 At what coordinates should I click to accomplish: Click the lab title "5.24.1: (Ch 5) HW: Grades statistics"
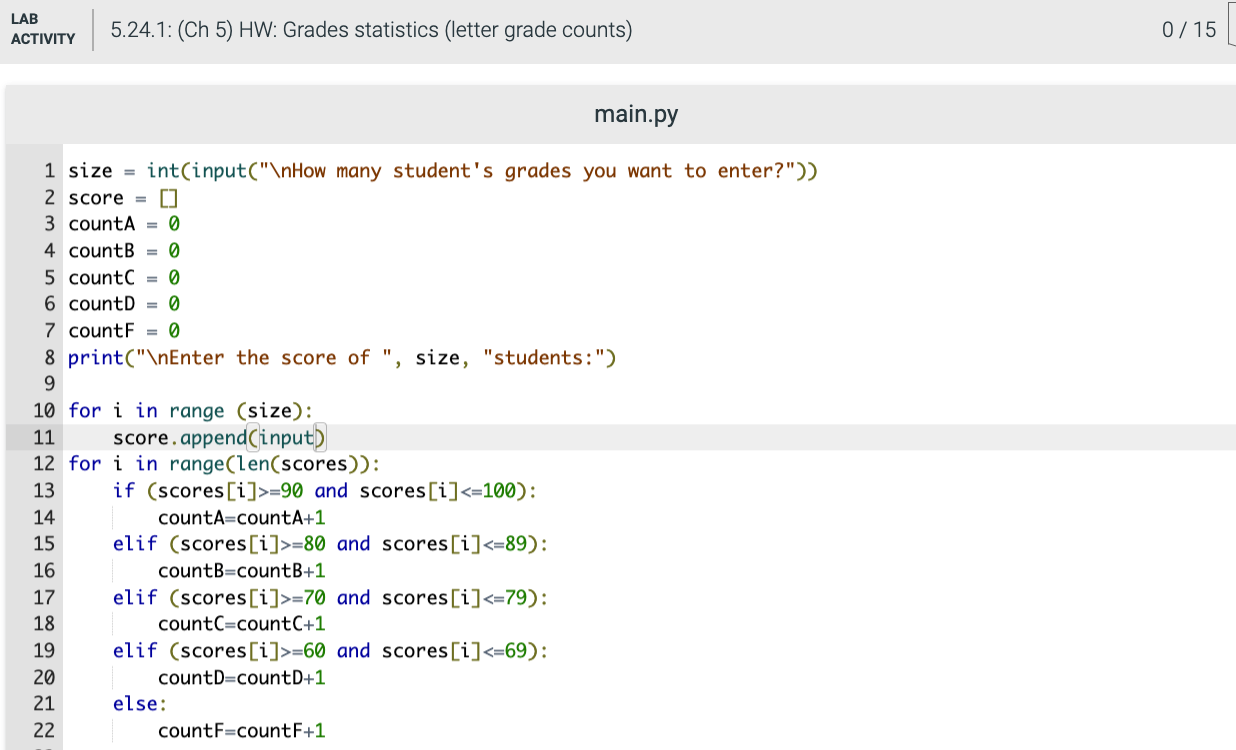pyautogui.click(x=372, y=30)
